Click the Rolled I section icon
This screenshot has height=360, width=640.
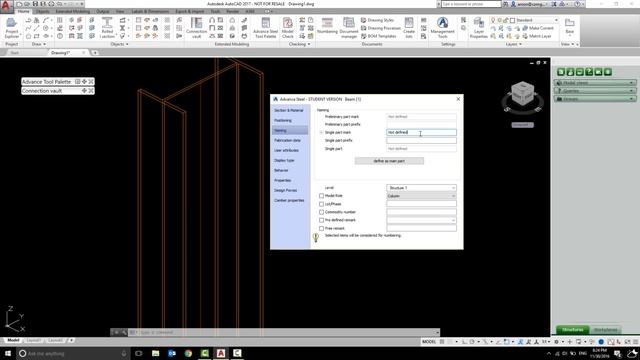(x=107, y=28)
